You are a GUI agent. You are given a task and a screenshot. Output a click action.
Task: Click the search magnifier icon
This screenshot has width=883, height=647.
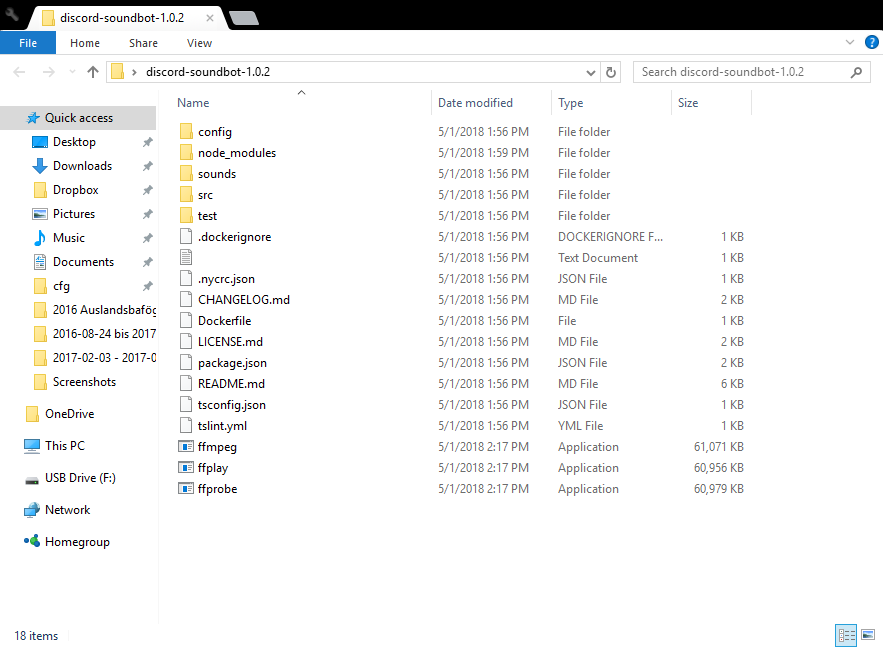click(x=856, y=72)
